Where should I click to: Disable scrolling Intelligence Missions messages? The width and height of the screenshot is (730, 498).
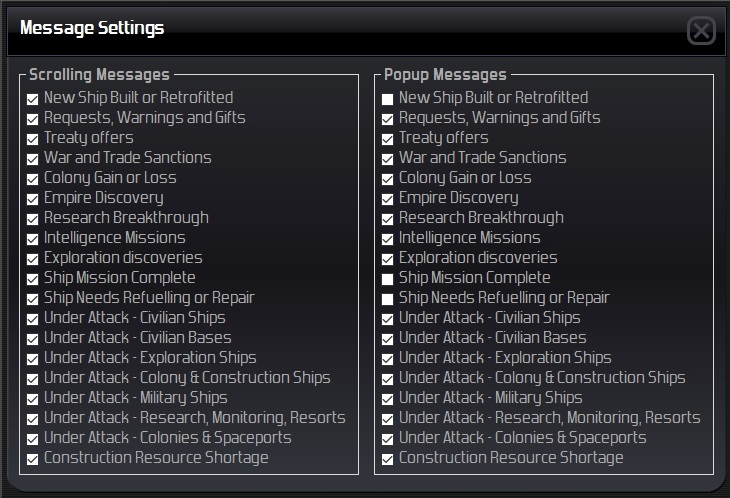tap(33, 239)
